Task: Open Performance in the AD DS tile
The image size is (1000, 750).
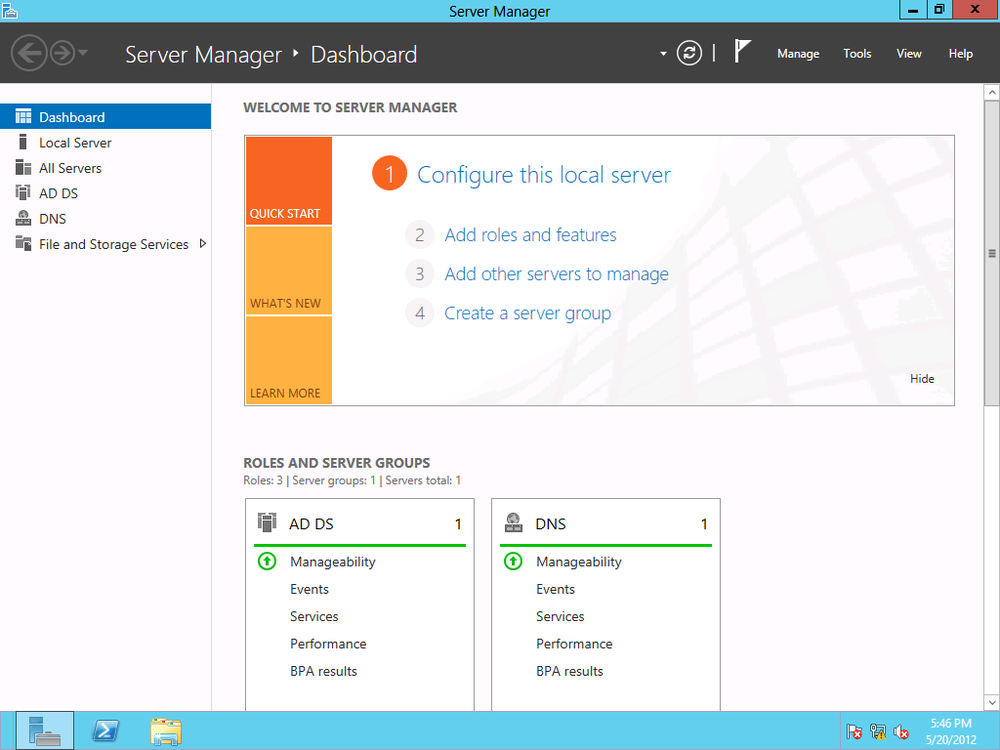Action: (328, 644)
